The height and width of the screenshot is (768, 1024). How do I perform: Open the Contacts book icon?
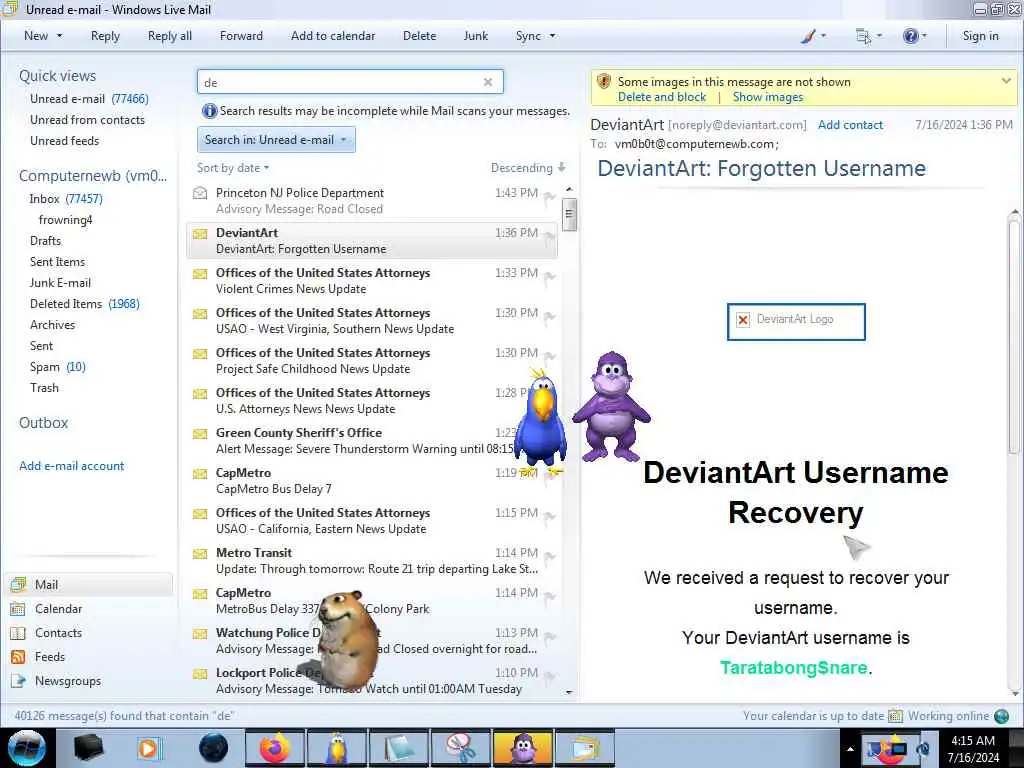click(18, 633)
